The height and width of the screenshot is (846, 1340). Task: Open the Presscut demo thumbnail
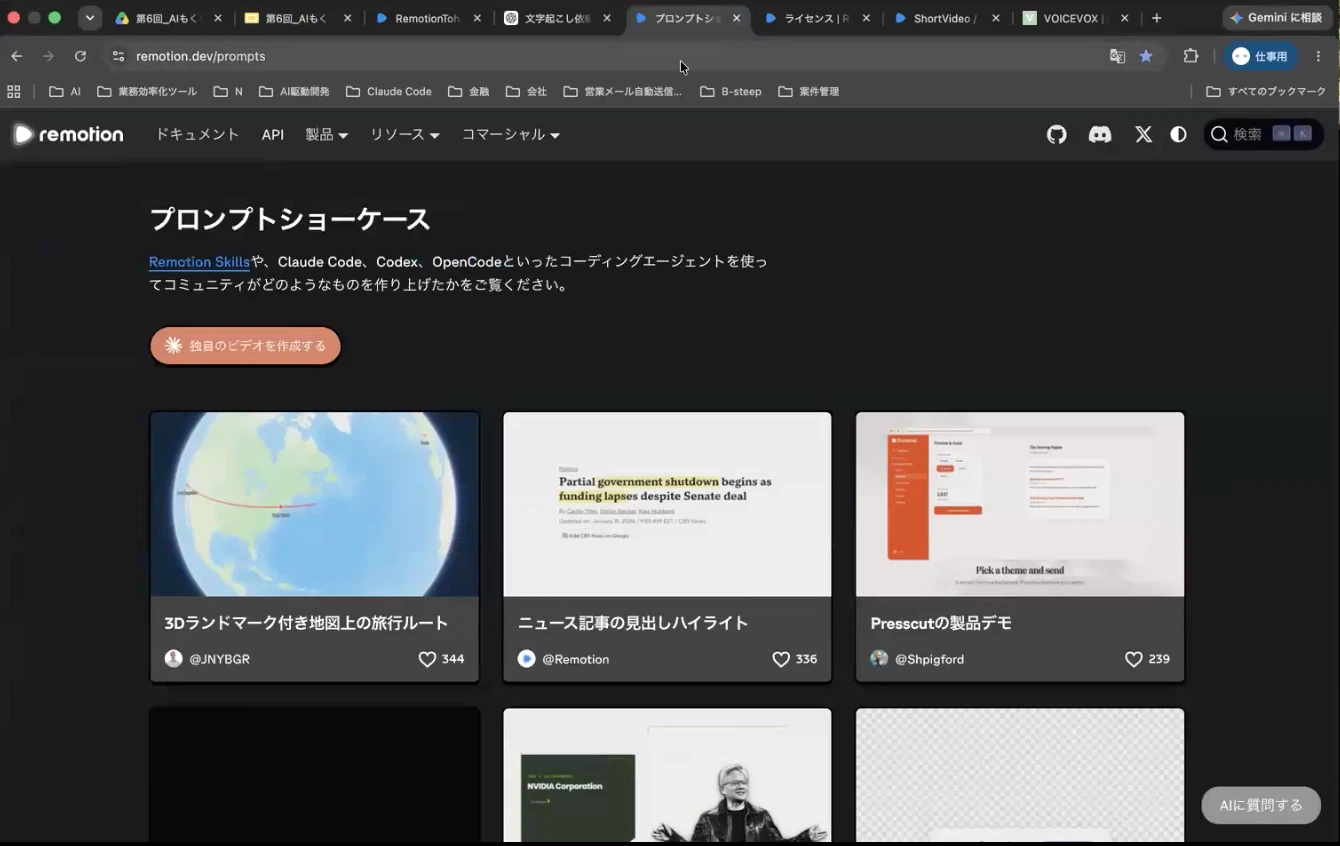click(1020, 504)
